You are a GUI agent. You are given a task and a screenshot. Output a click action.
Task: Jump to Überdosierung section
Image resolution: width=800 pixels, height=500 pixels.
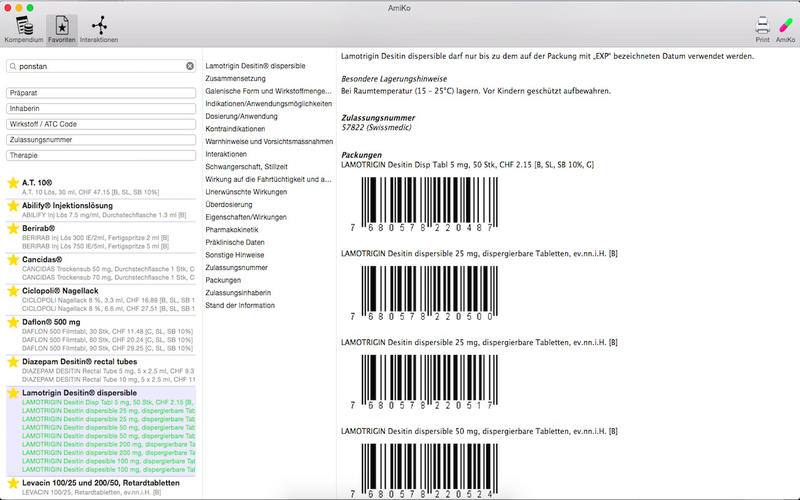[x=229, y=205]
